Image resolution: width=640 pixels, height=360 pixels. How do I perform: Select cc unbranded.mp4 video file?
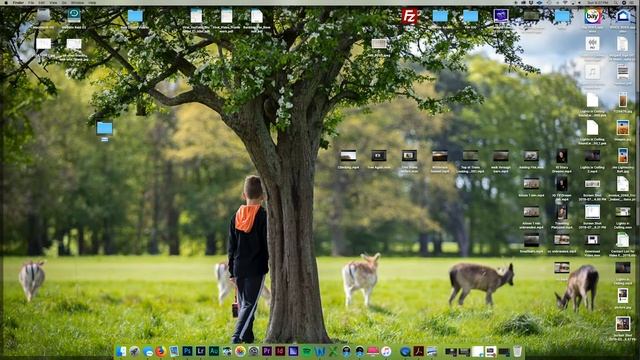pyautogui.click(x=562, y=240)
